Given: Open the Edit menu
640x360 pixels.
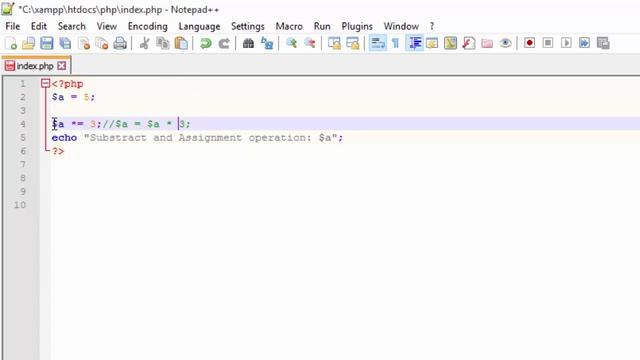Looking at the screenshot, I should (x=39, y=26).
